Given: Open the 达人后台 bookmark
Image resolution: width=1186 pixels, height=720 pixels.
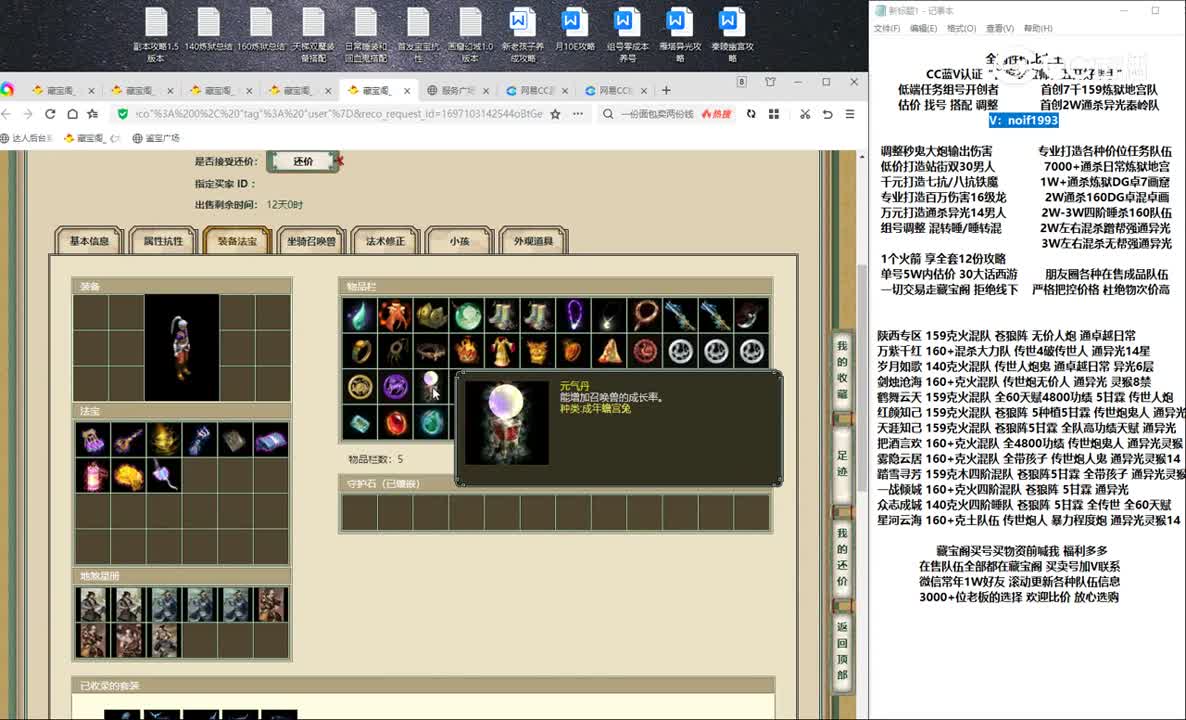Looking at the screenshot, I should click(x=27, y=138).
